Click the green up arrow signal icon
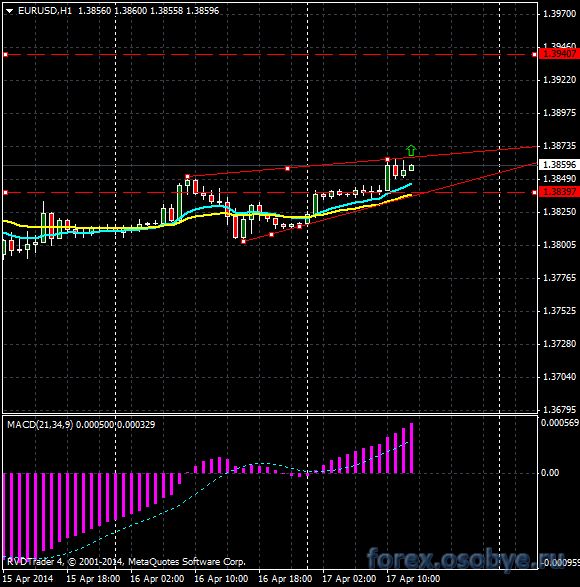This screenshot has width=580, height=587. [411, 150]
